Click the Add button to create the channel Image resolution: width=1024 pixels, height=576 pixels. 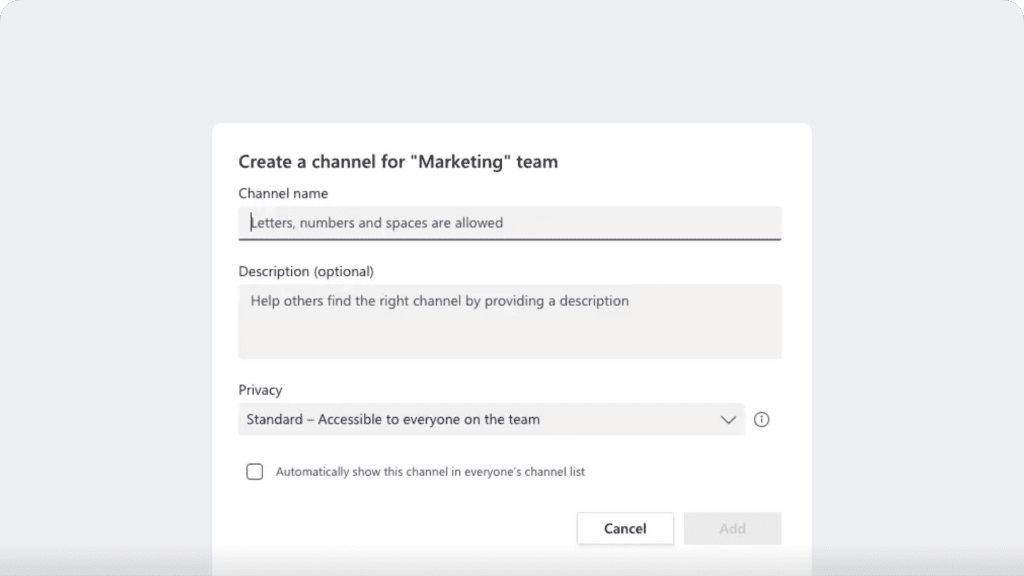[x=733, y=528]
